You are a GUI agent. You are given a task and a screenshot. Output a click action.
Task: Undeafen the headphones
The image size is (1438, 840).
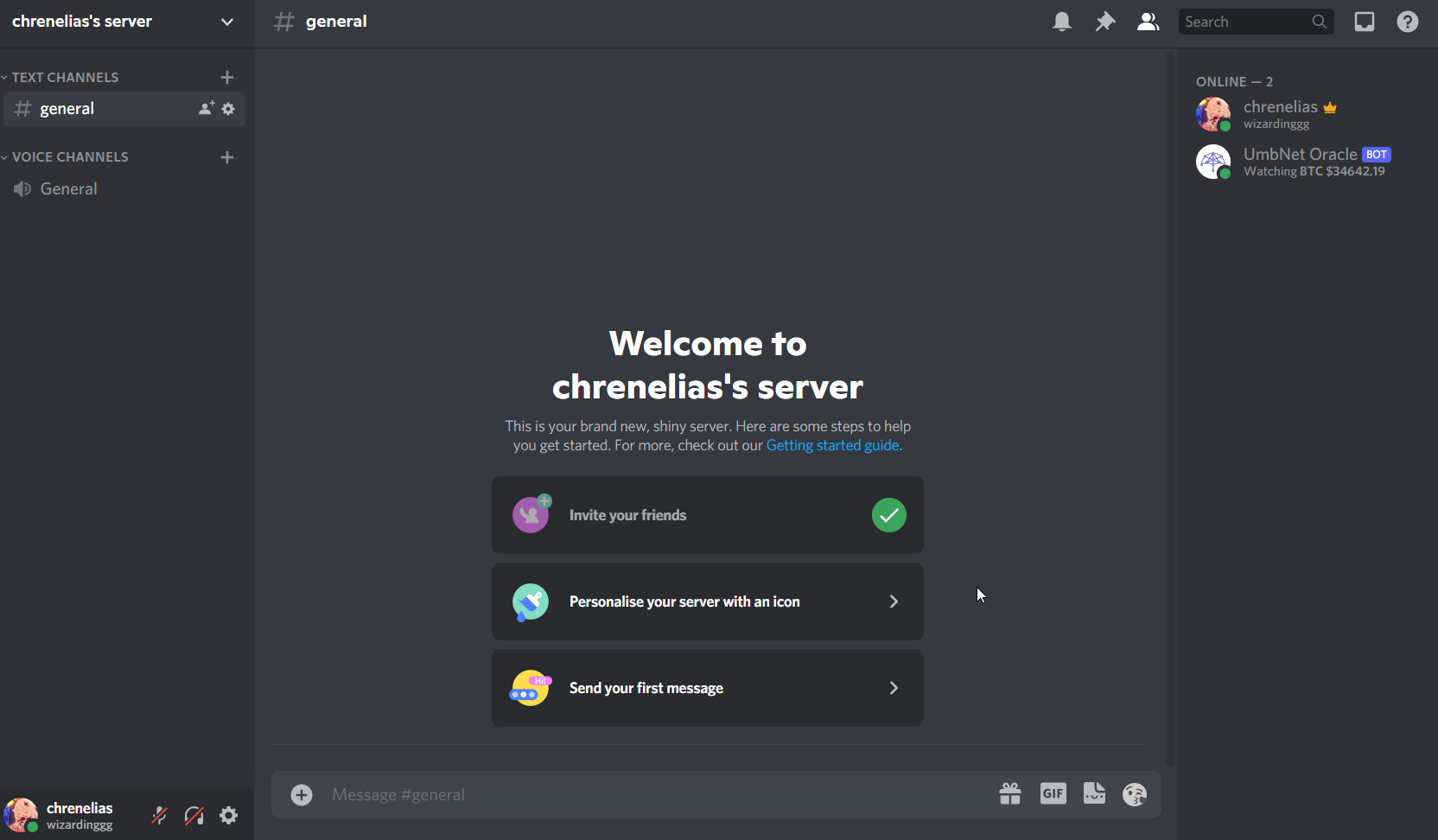click(194, 815)
